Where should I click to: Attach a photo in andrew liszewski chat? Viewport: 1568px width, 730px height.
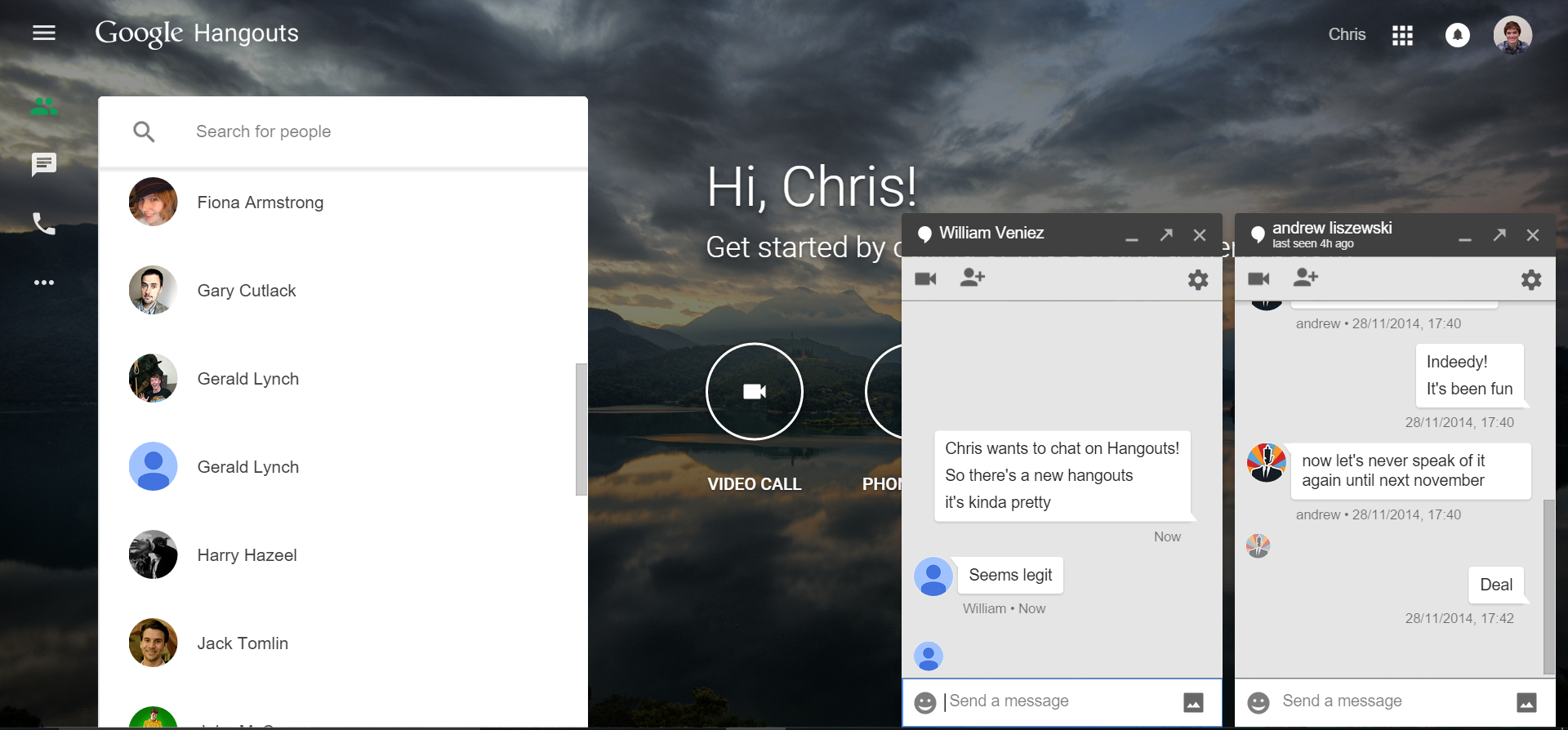pos(1526,702)
